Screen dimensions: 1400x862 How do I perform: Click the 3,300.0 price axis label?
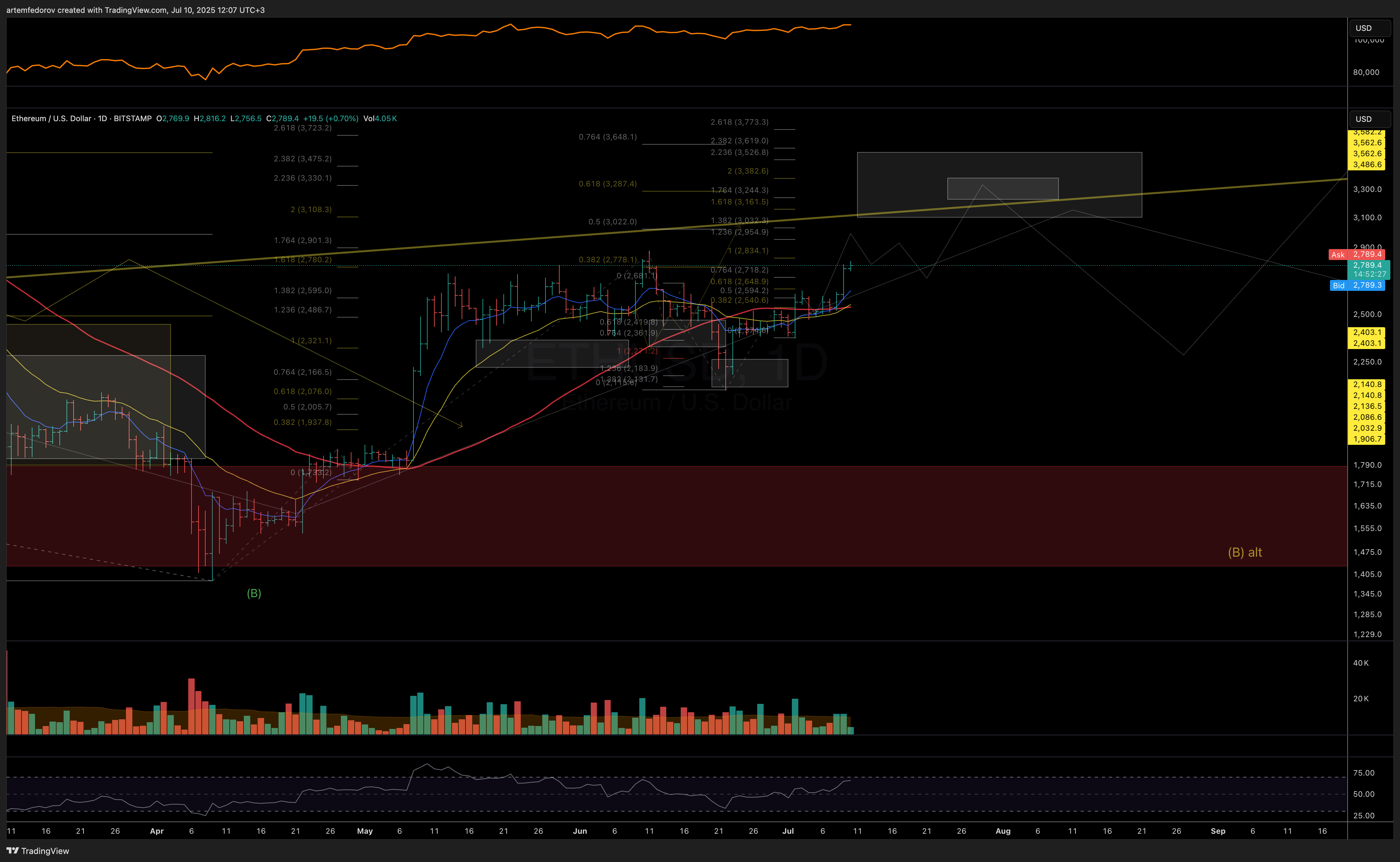(1367, 189)
